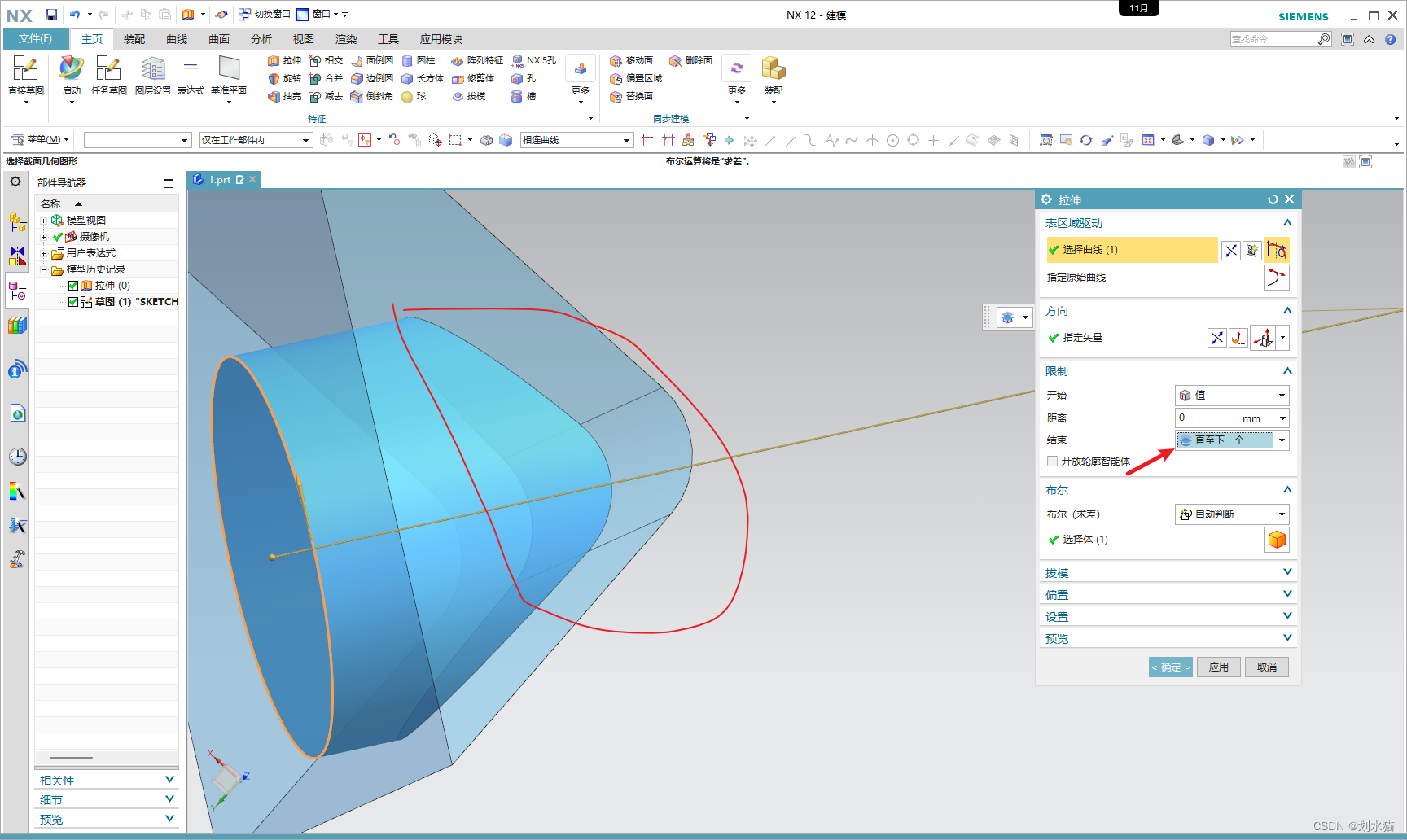The height and width of the screenshot is (840, 1407).
Task: Open the 切换窗口 switch window tool
Action: click(265, 15)
